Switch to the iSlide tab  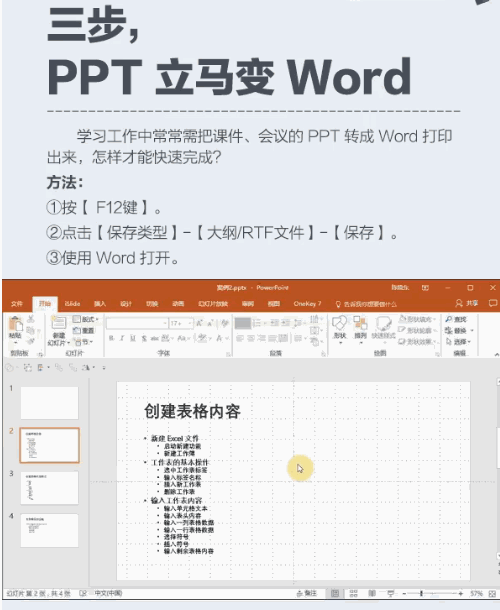[x=72, y=303]
